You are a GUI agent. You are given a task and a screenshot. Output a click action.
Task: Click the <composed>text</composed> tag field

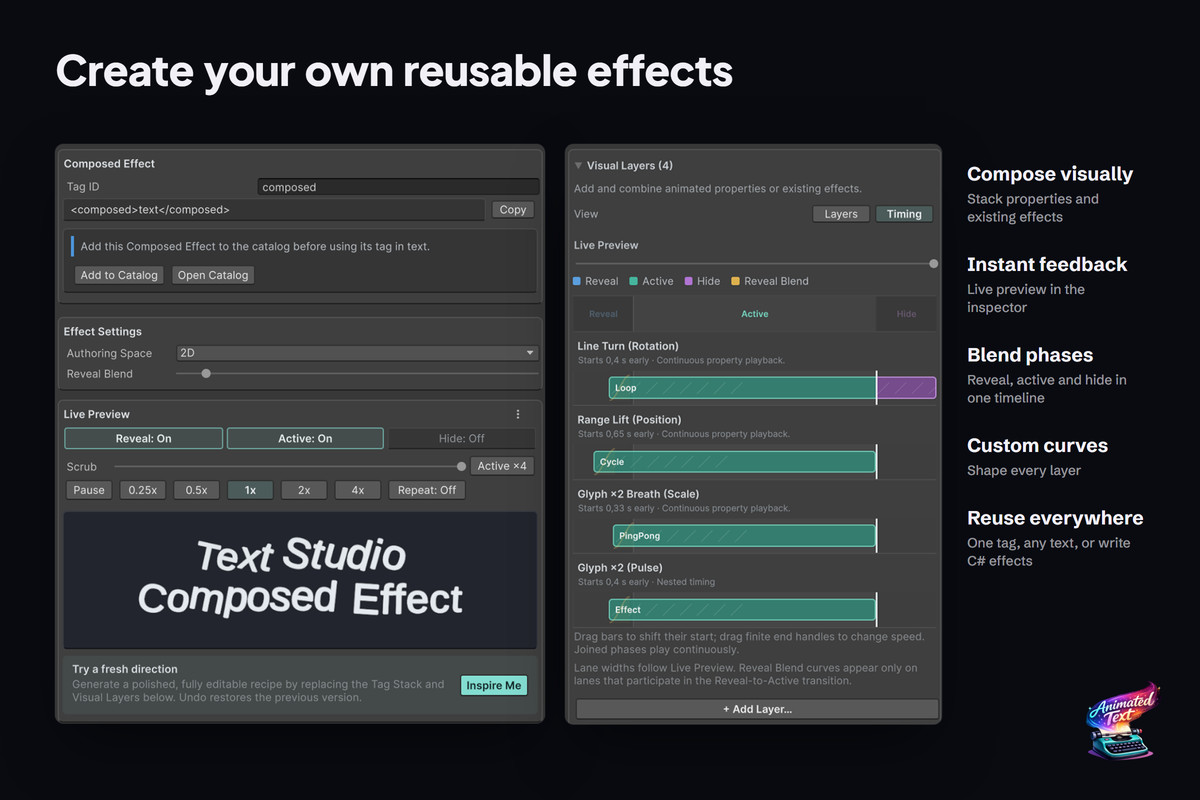coord(275,210)
